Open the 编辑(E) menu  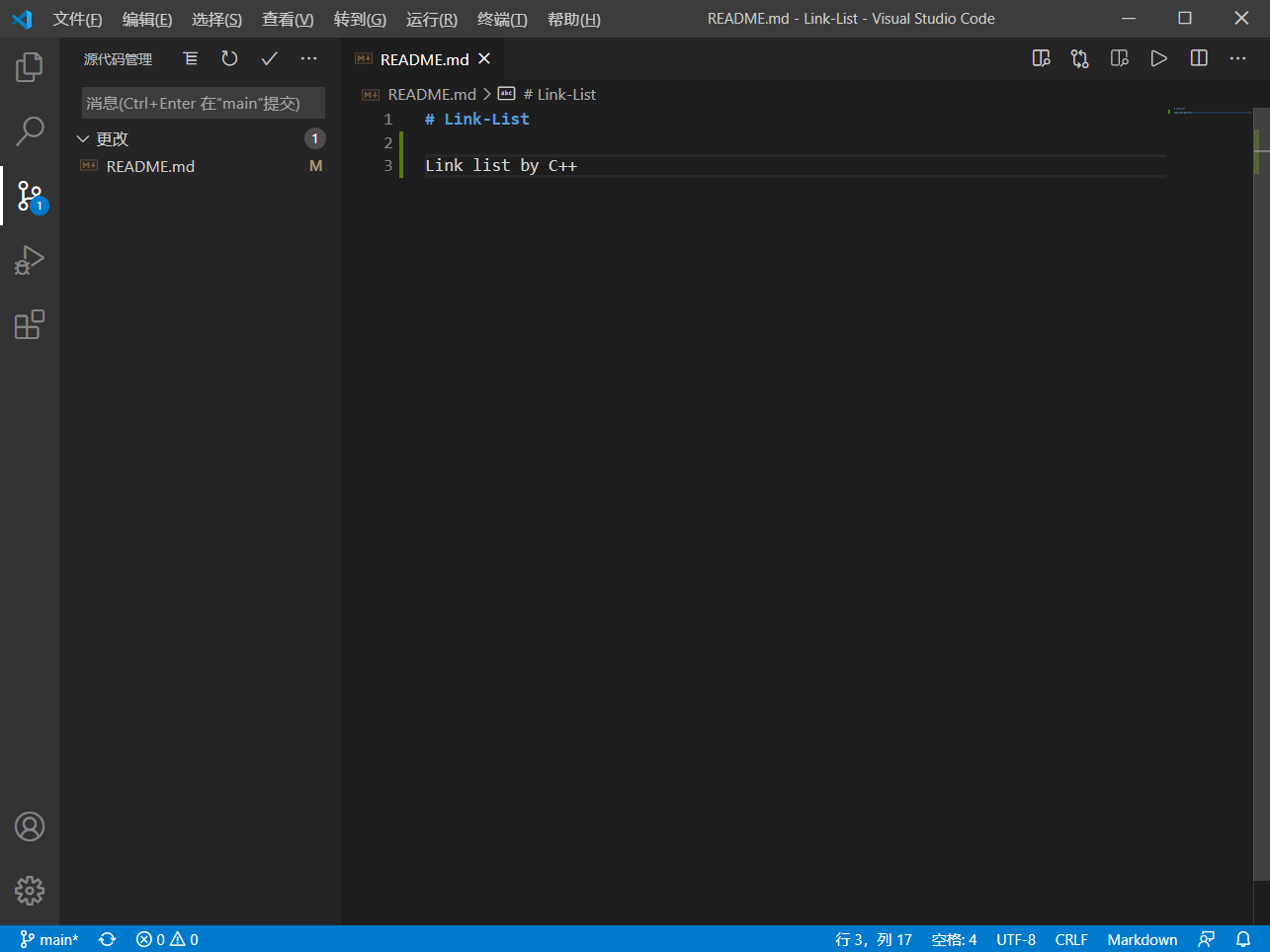(x=147, y=19)
